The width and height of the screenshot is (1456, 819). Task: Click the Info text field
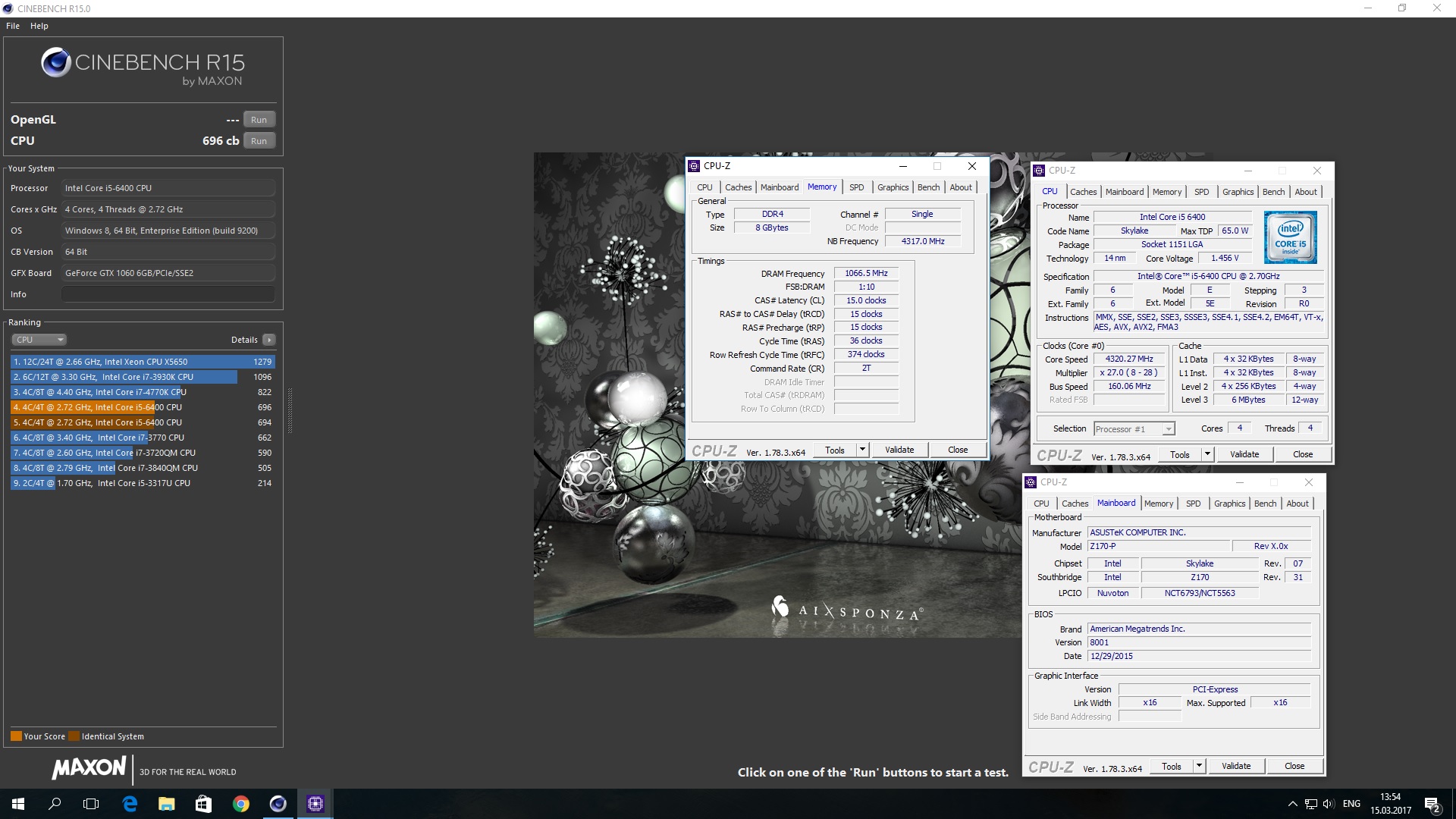point(168,294)
